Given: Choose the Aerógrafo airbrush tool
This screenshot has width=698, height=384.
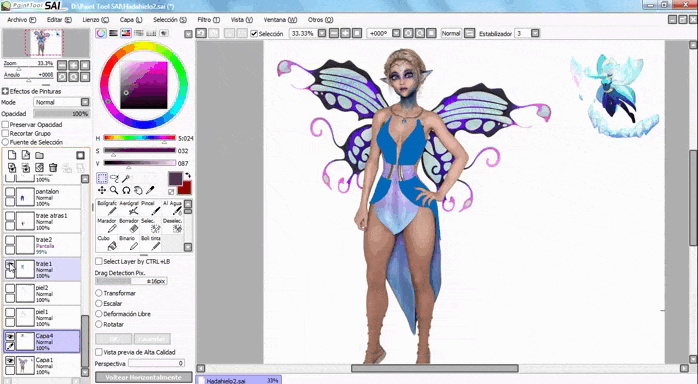Looking at the screenshot, I should 129,208.
